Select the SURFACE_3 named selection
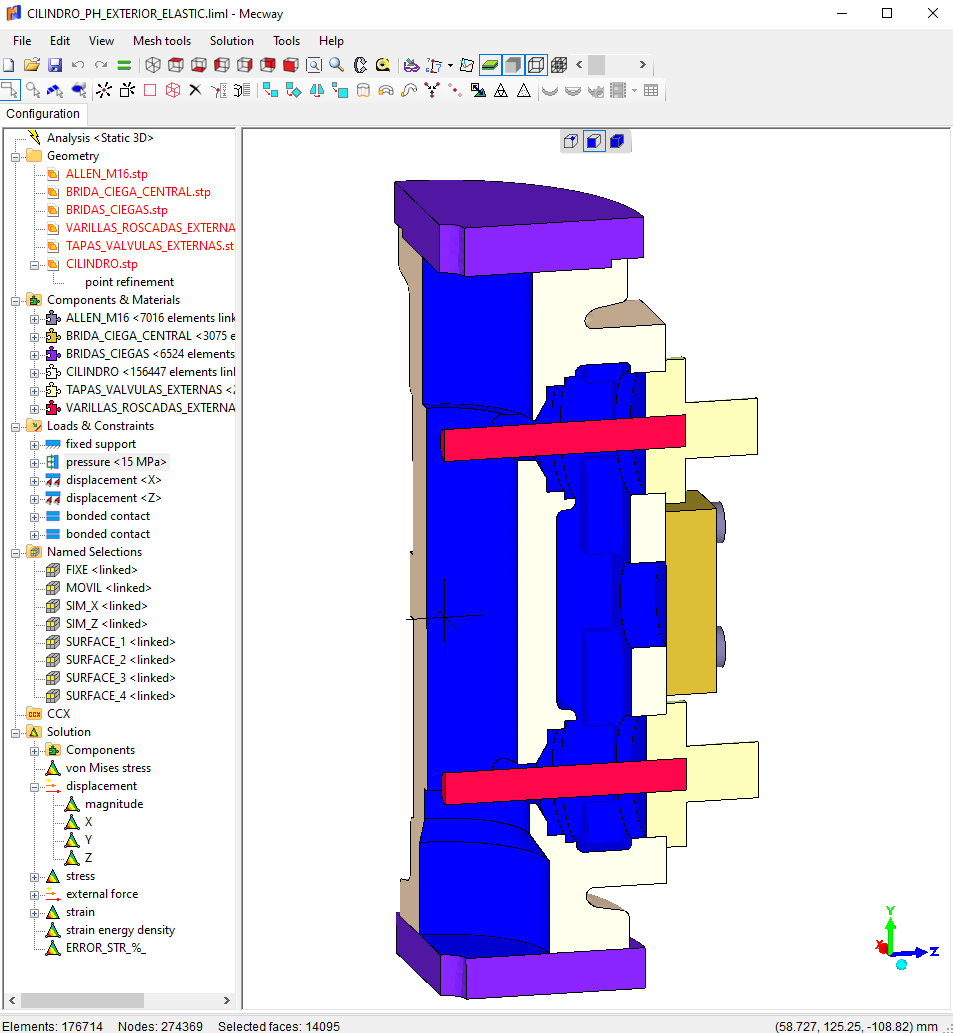Viewport: 953px width, 1033px height. pos(121,678)
